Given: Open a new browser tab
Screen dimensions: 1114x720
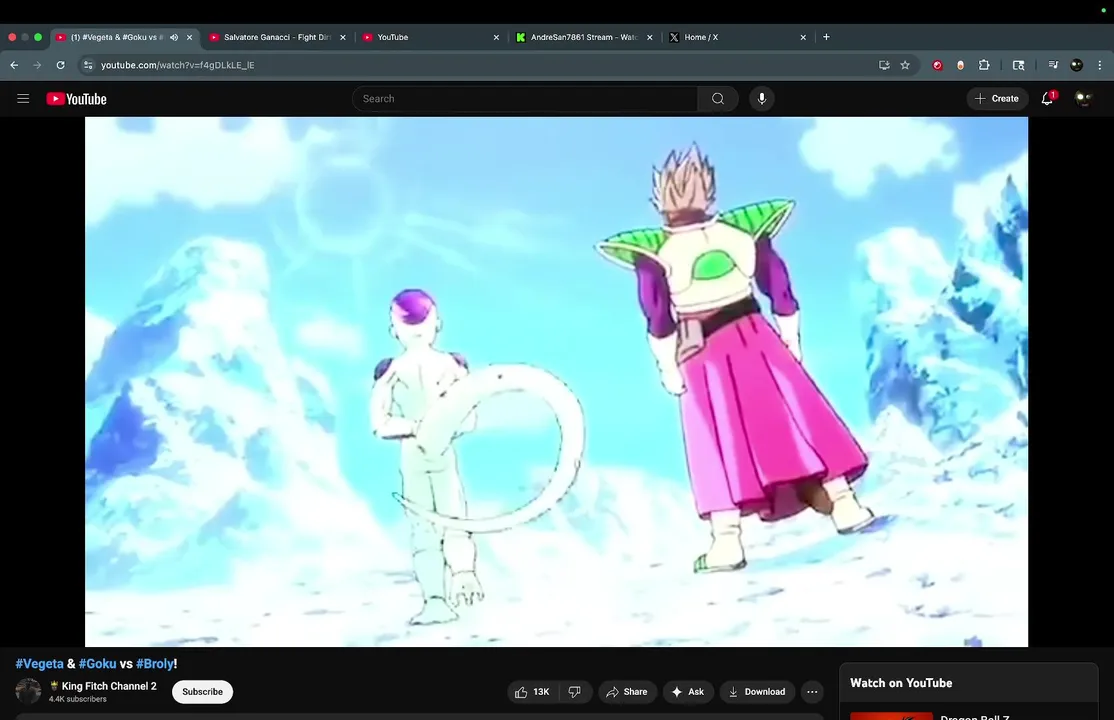Looking at the screenshot, I should pyautogui.click(x=826, y=37).
